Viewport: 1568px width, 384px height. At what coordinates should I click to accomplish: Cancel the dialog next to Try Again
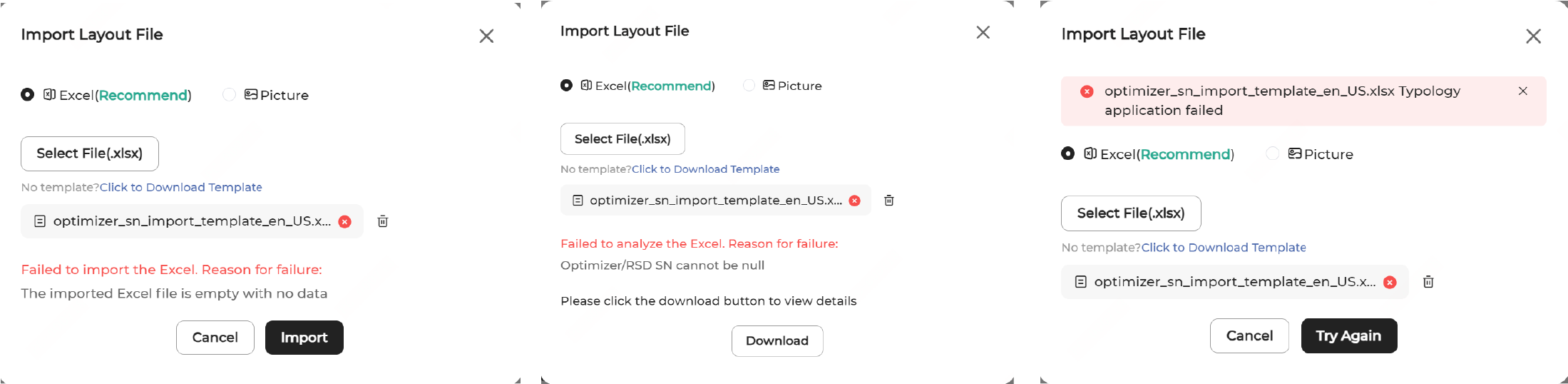[1249, 336]
